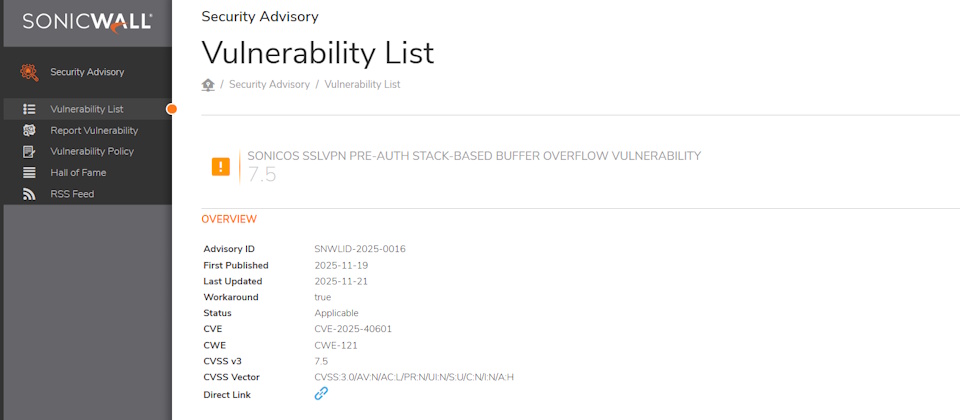Click the Vulnerability List bullet-list icon
The width and height of the screenshot is (960, 420).
click(30, 109)
